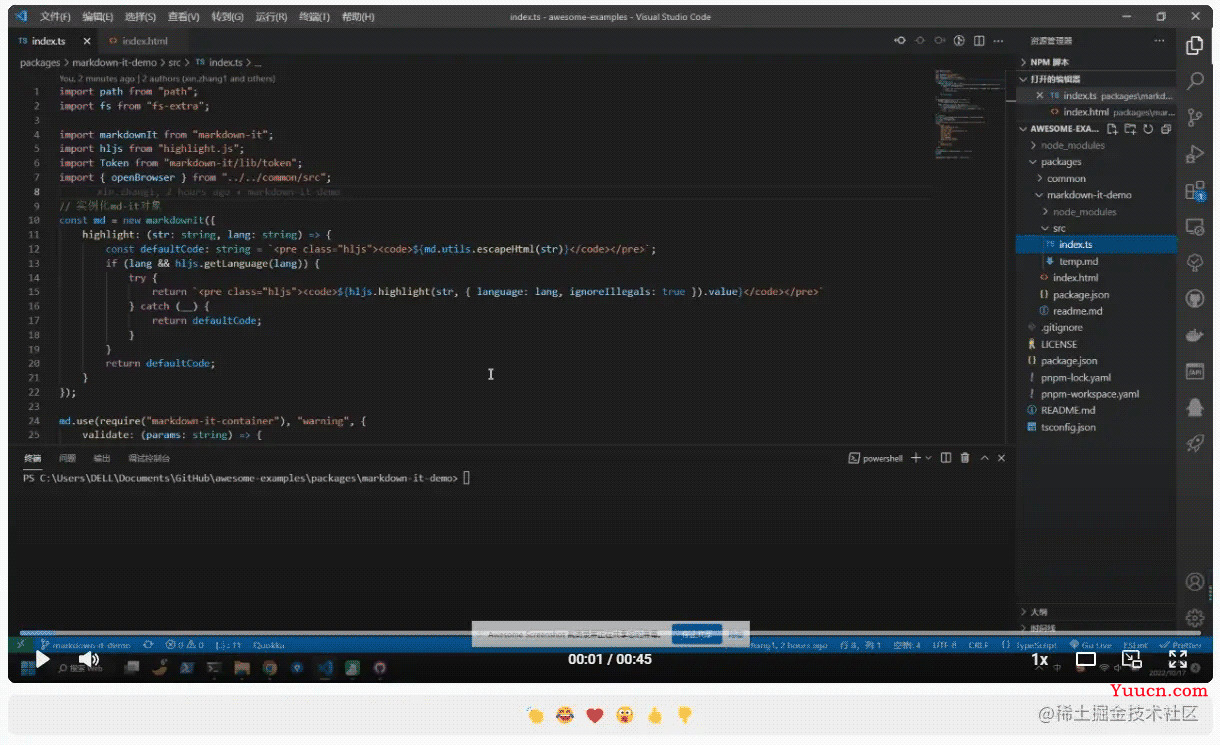The height and width of the screenshot is (745, 1220).
Task: Close index.ts in the open editors list
Action: 1039,96
